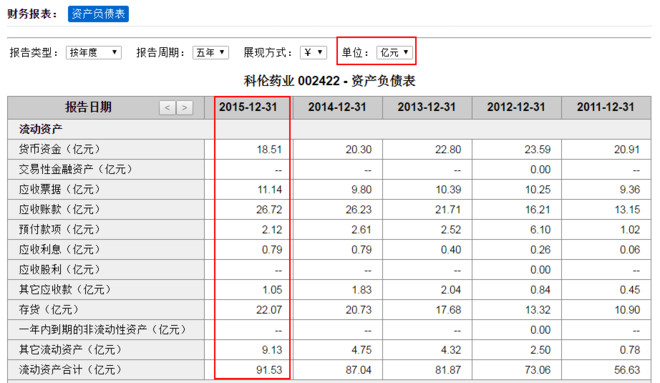The width and height of the screenshot is (660, 383).
Task: Click the 0.40 应收利息 value for 2013
Action: click(x=451, y=249)
